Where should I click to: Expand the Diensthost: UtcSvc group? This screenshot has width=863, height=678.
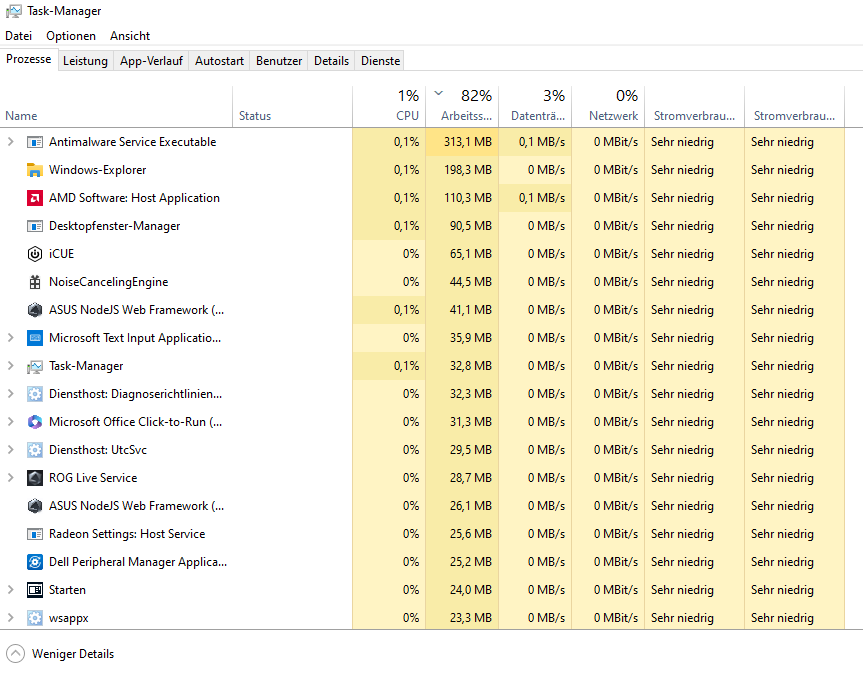coord(10,450)
